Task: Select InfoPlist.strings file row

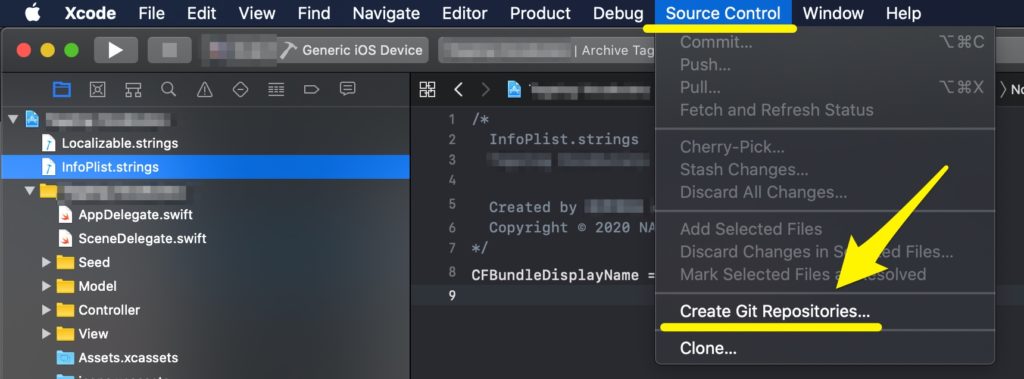Action: pyautogui.click(x=205, y=167)
